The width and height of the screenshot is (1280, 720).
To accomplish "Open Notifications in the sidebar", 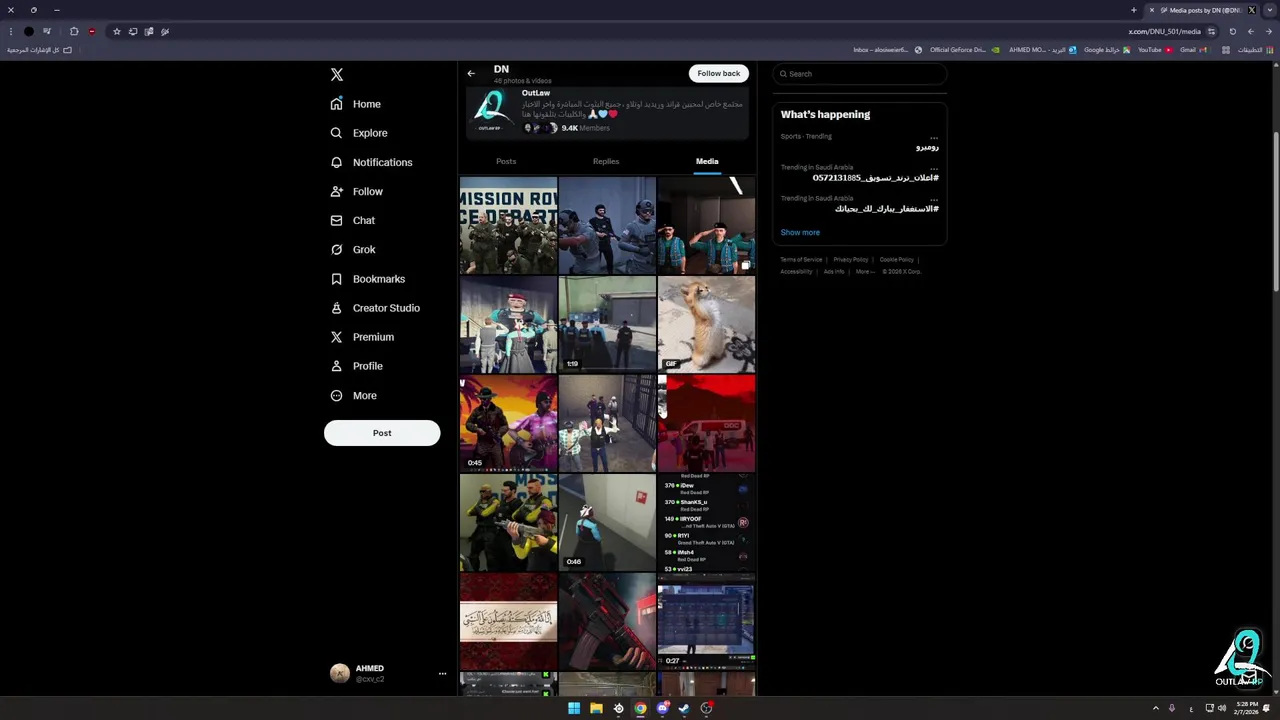I will click(371, 162).
